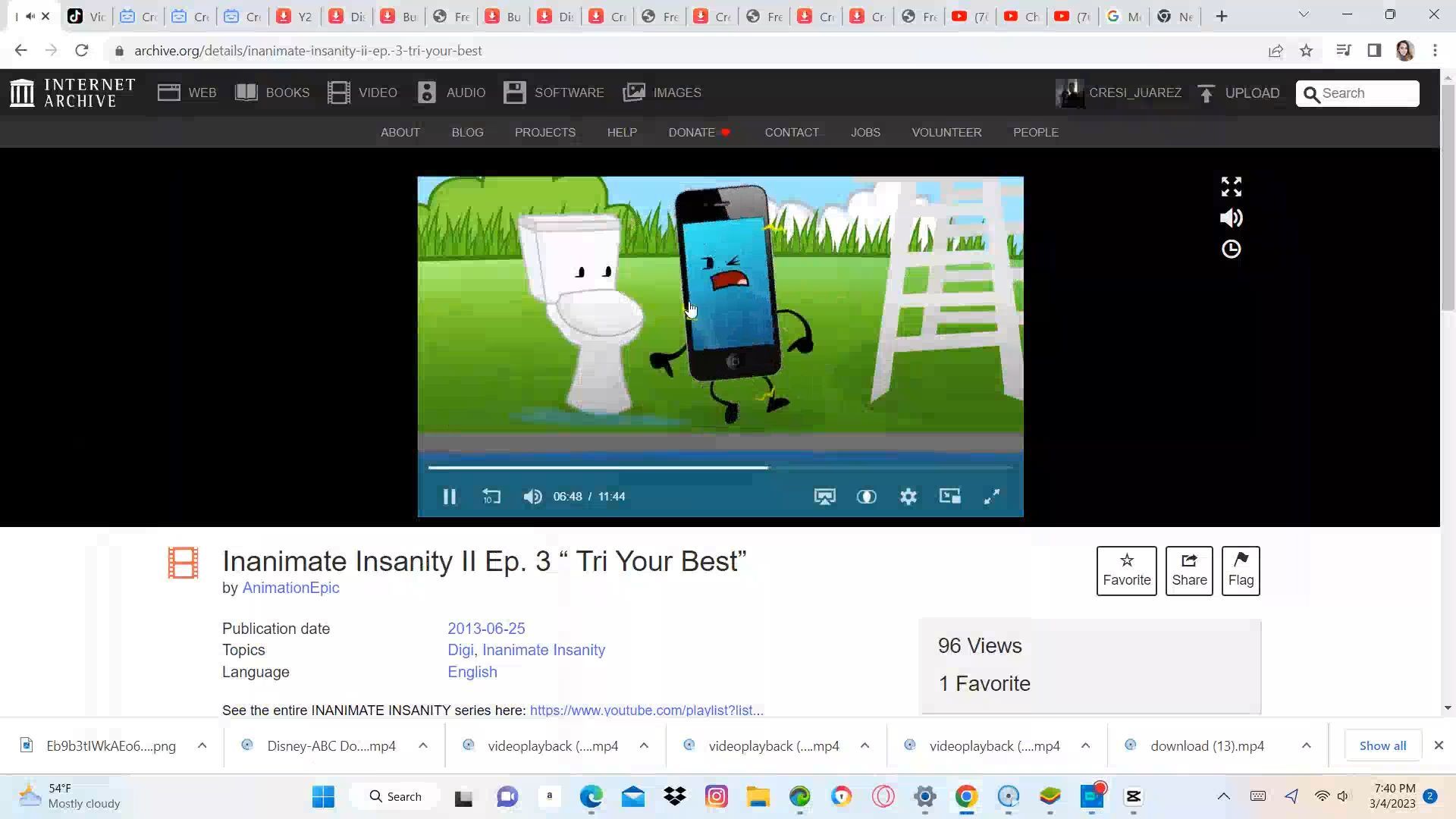Click the playback speed clock icon

tap(1231, 249)
